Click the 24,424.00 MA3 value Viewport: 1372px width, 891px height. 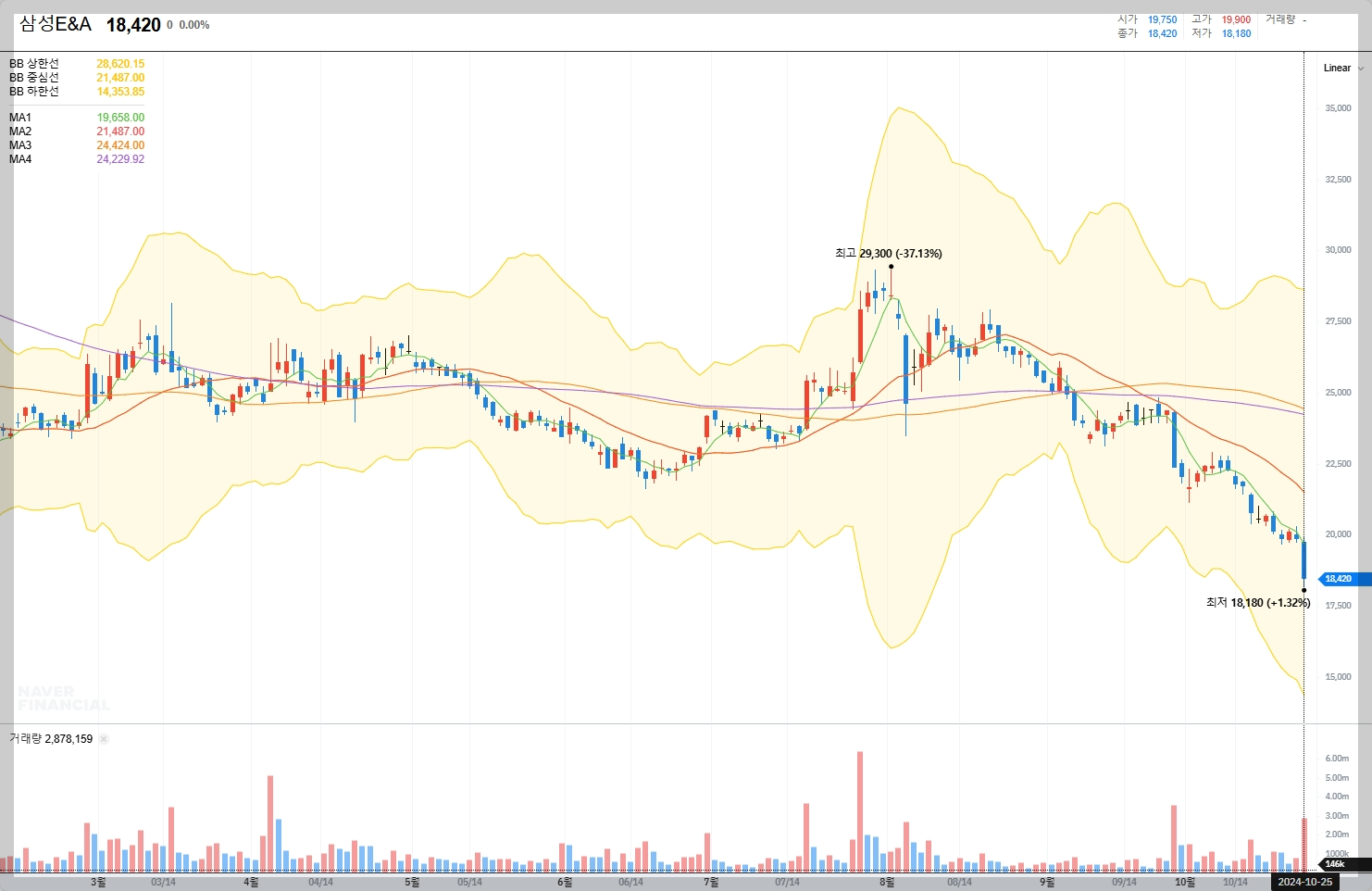pos(120,145)
